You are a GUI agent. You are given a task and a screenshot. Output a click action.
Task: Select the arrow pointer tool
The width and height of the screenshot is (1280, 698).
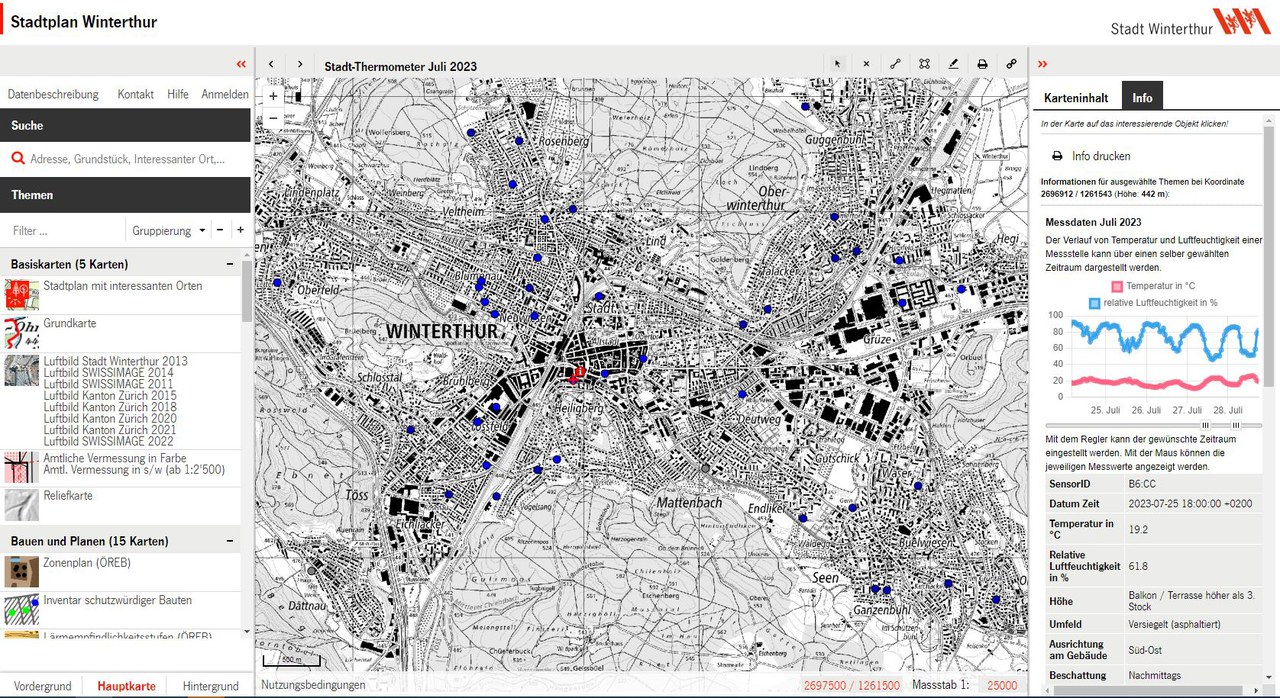click(838, 64)
